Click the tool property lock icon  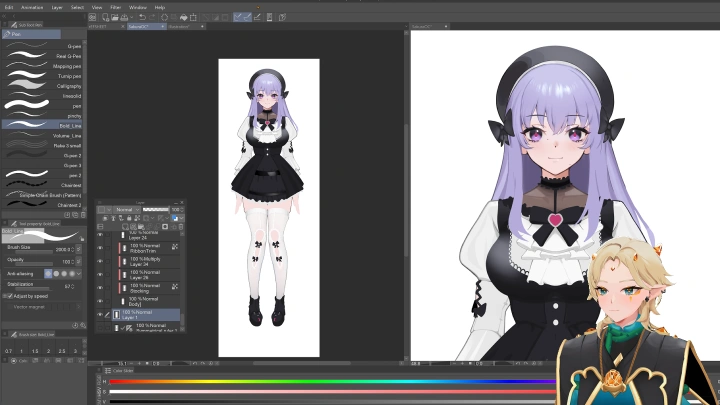coord(82,239)
